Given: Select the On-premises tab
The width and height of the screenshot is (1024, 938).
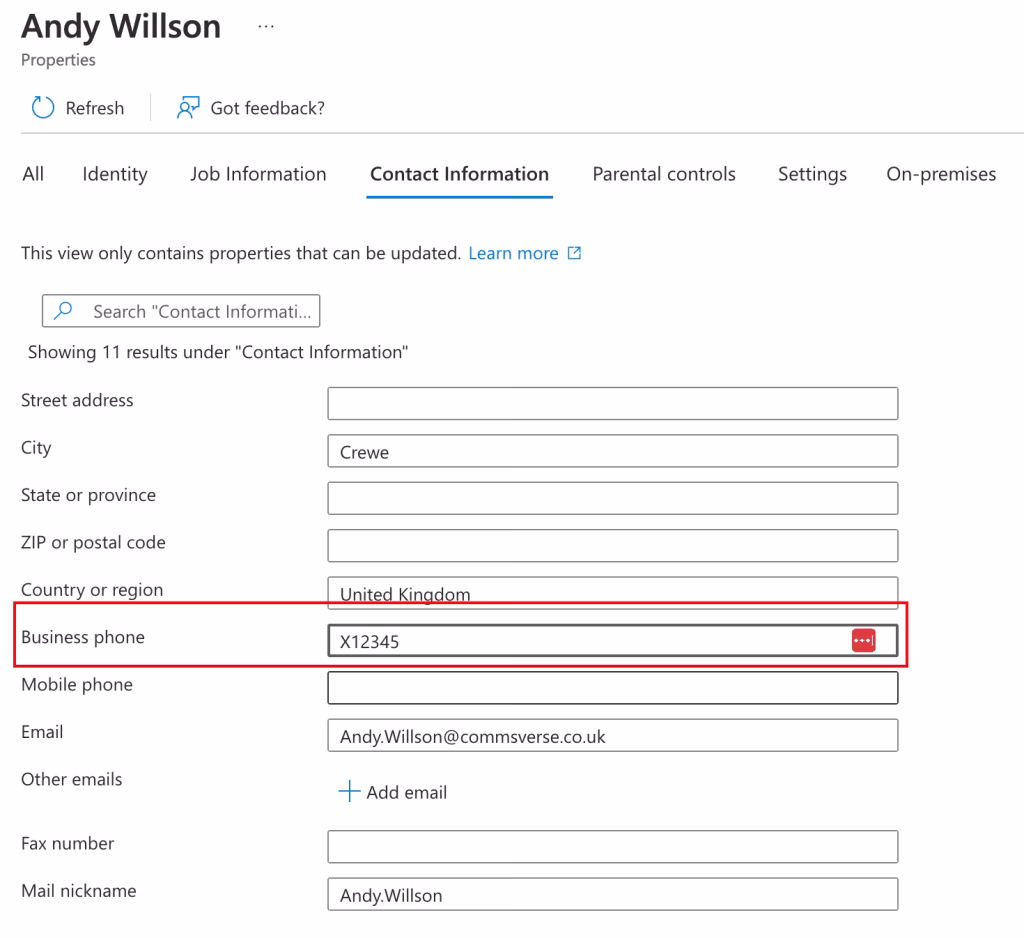Looking at the screenshot, I should [940, 174].
